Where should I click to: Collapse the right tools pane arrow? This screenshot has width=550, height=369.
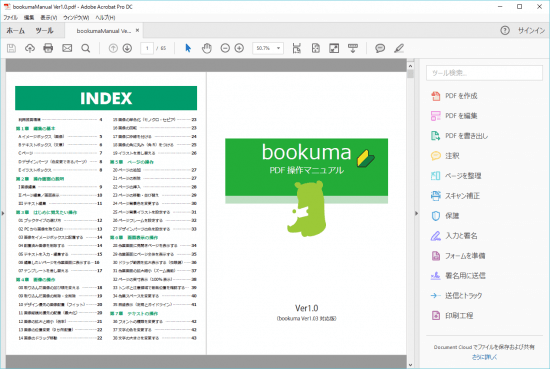416,213
